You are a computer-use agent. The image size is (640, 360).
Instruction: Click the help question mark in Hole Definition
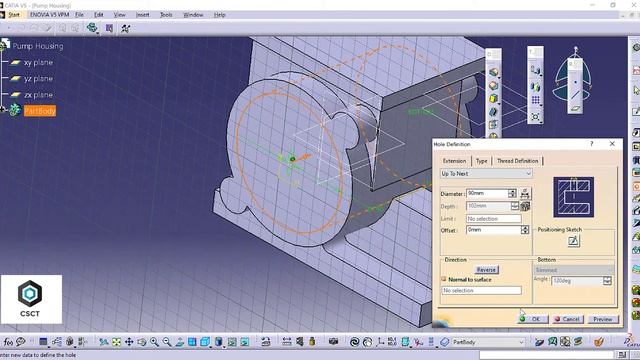(x=591, y=144)
